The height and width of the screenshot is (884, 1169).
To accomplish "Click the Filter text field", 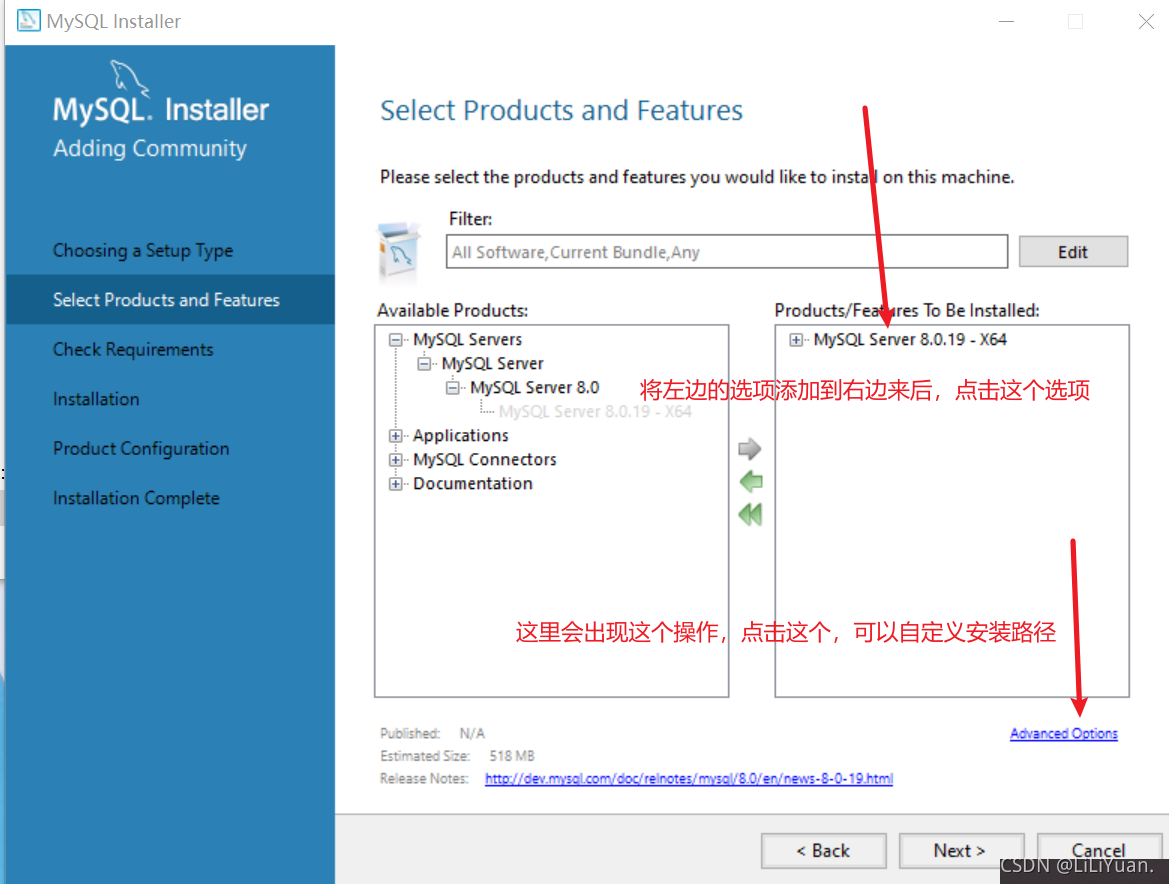I will pos(727,252).
